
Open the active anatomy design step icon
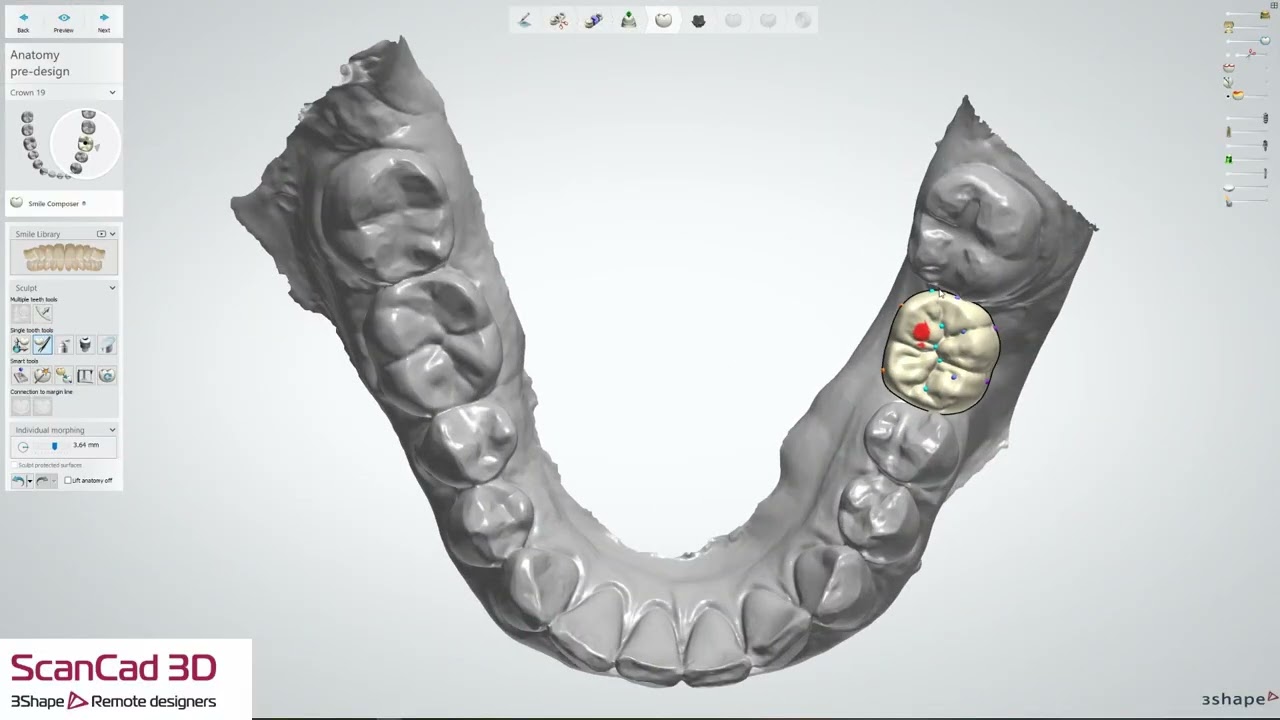[664, 20]
